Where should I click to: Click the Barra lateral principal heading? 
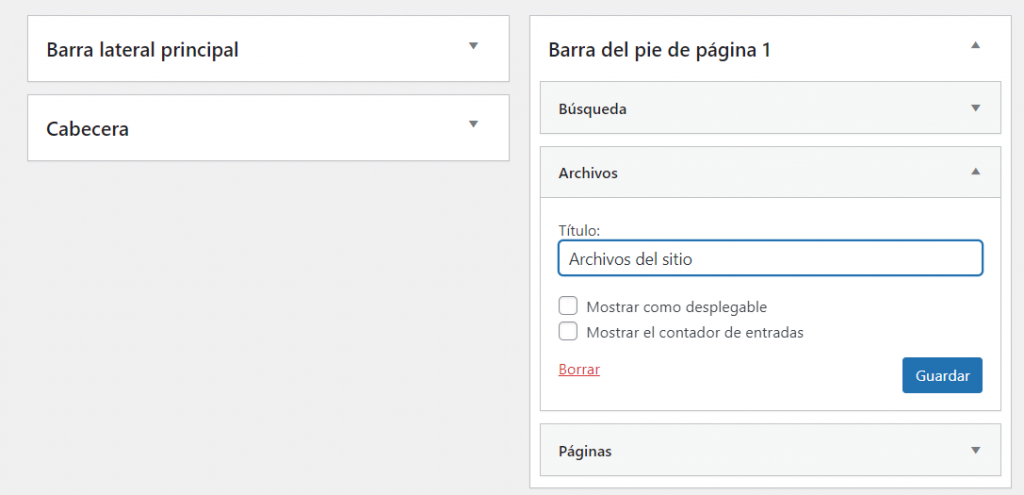pos(142,49)
